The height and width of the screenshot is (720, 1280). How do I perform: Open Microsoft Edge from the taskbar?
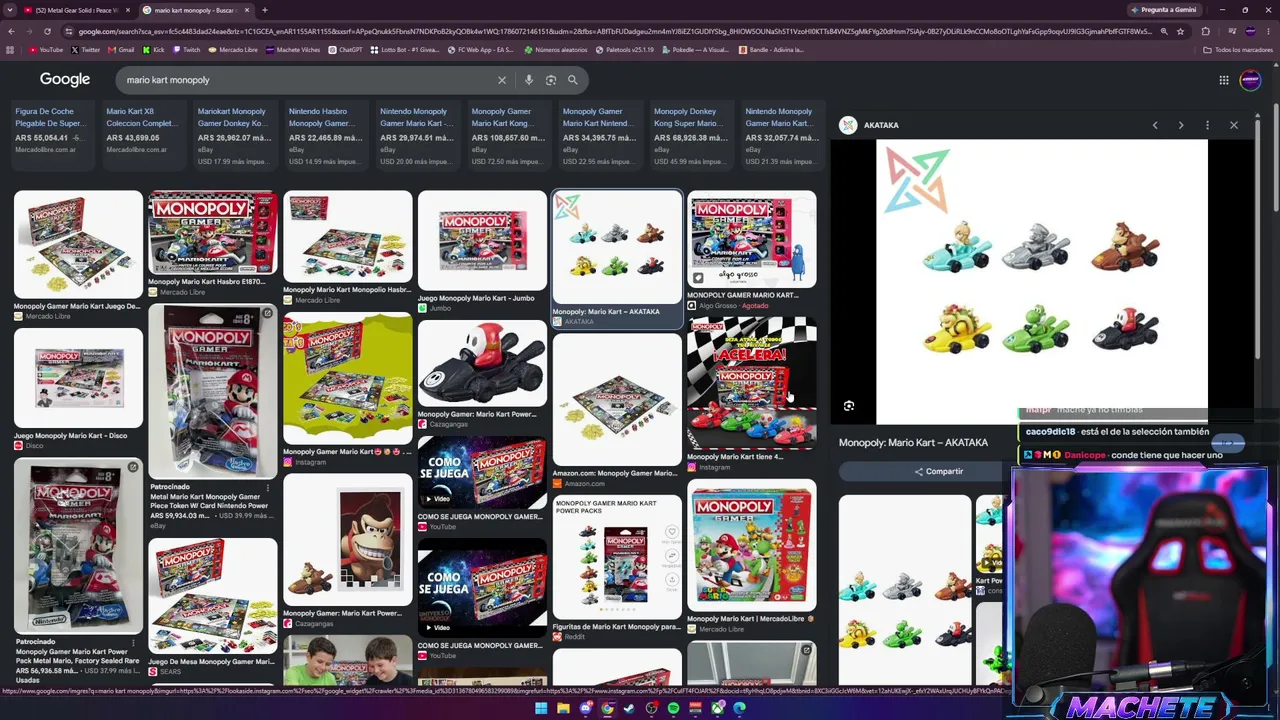click(739, 708)
